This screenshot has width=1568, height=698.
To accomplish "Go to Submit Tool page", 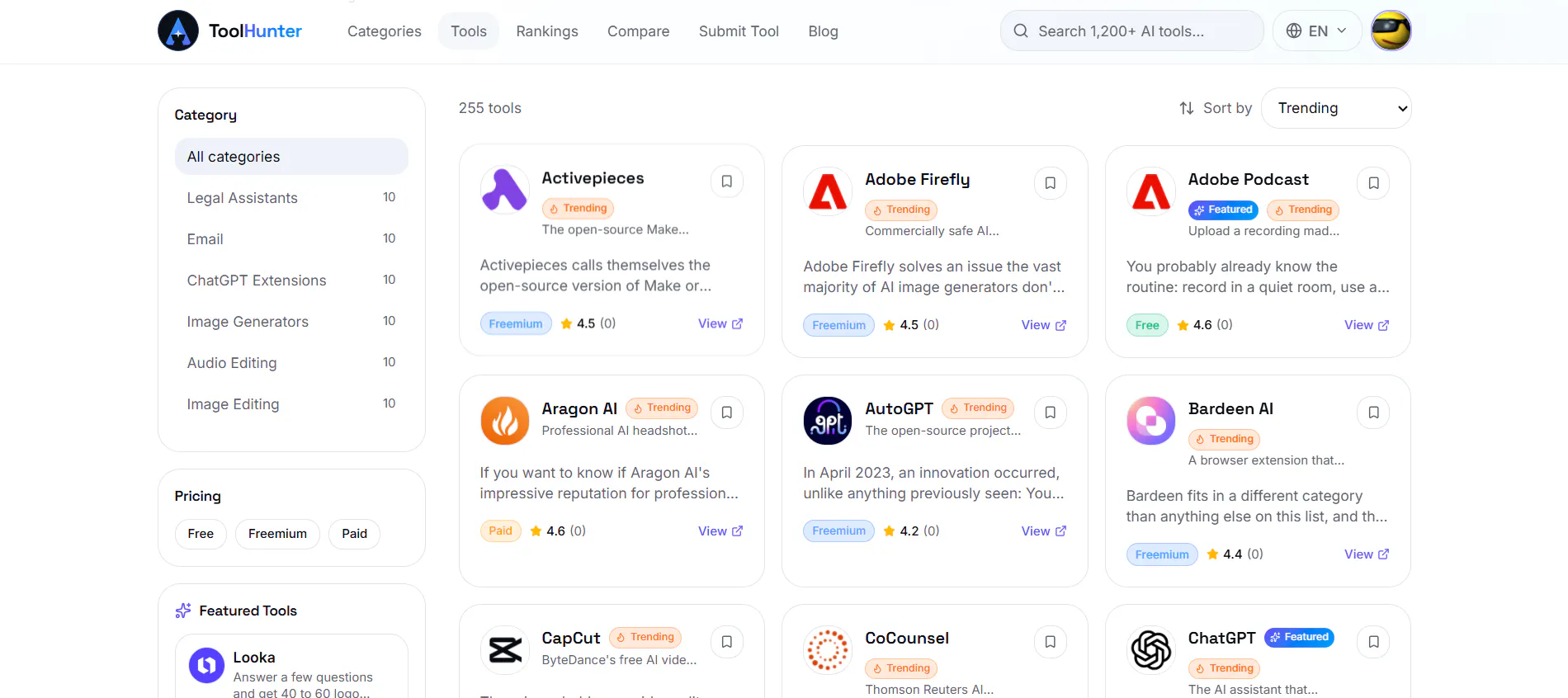I will (739, 31).
